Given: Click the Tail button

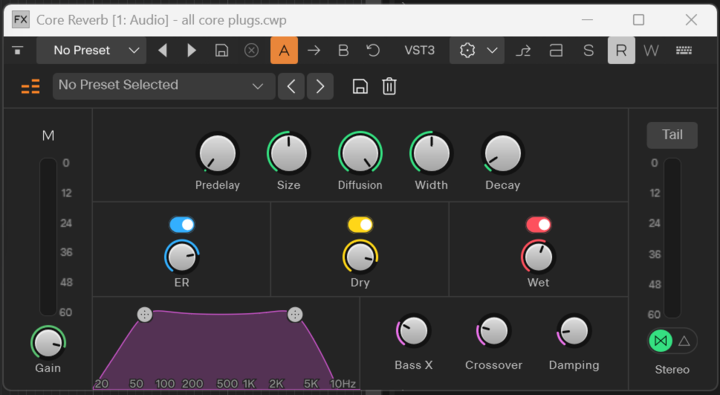Looking at the screenshot, I should pyautogui.click(x=672, y=135).
